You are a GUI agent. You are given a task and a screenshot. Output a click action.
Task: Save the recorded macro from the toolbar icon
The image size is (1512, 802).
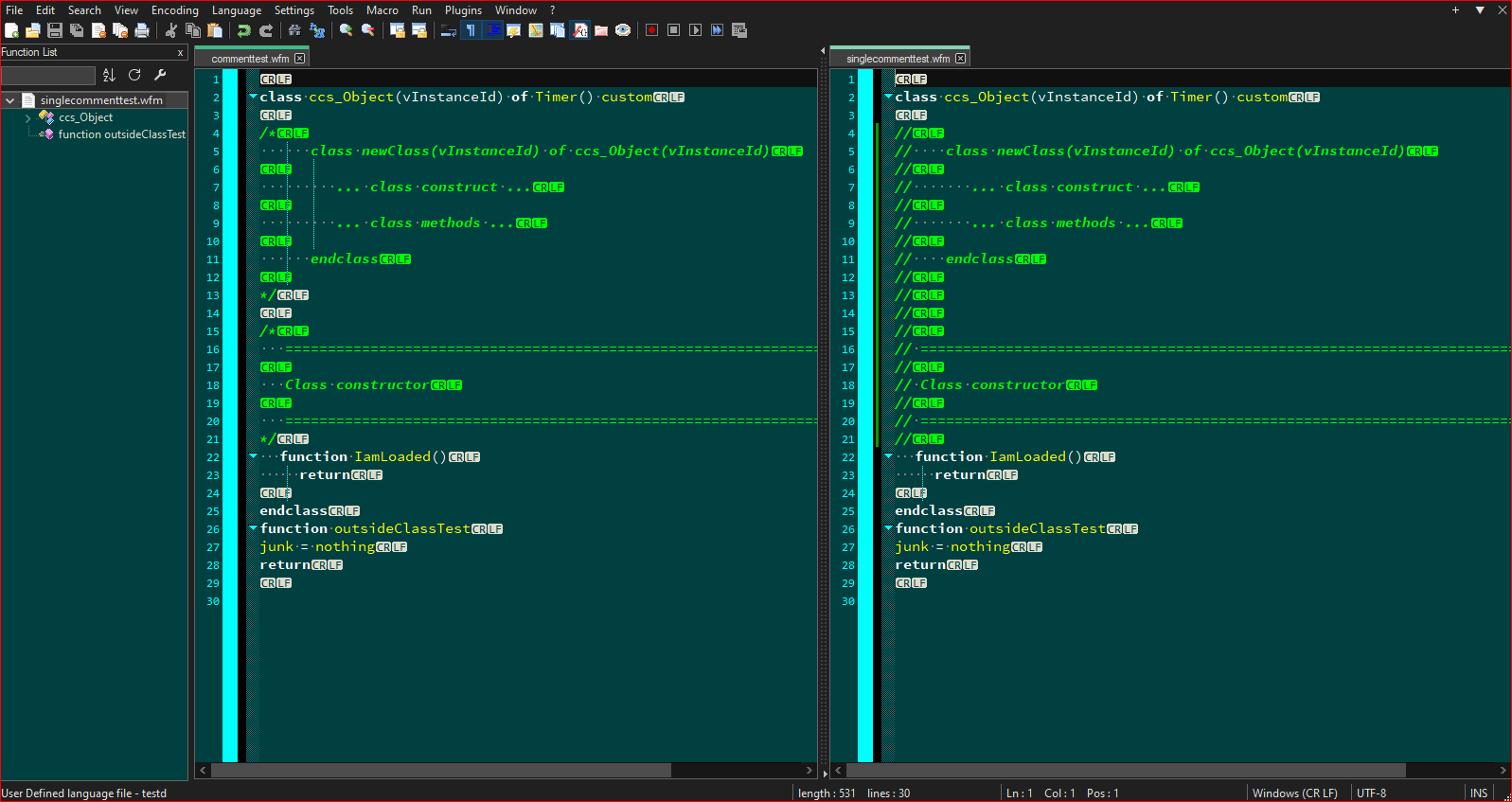739,30
